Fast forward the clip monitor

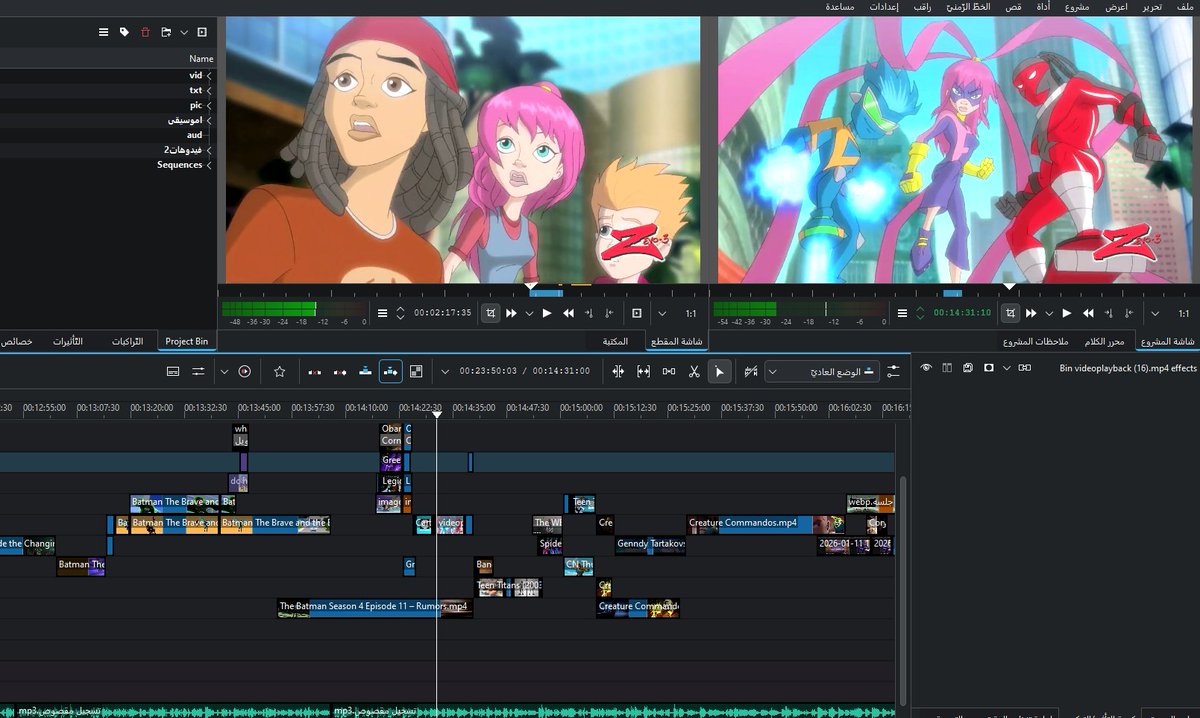tap(511, 313)
